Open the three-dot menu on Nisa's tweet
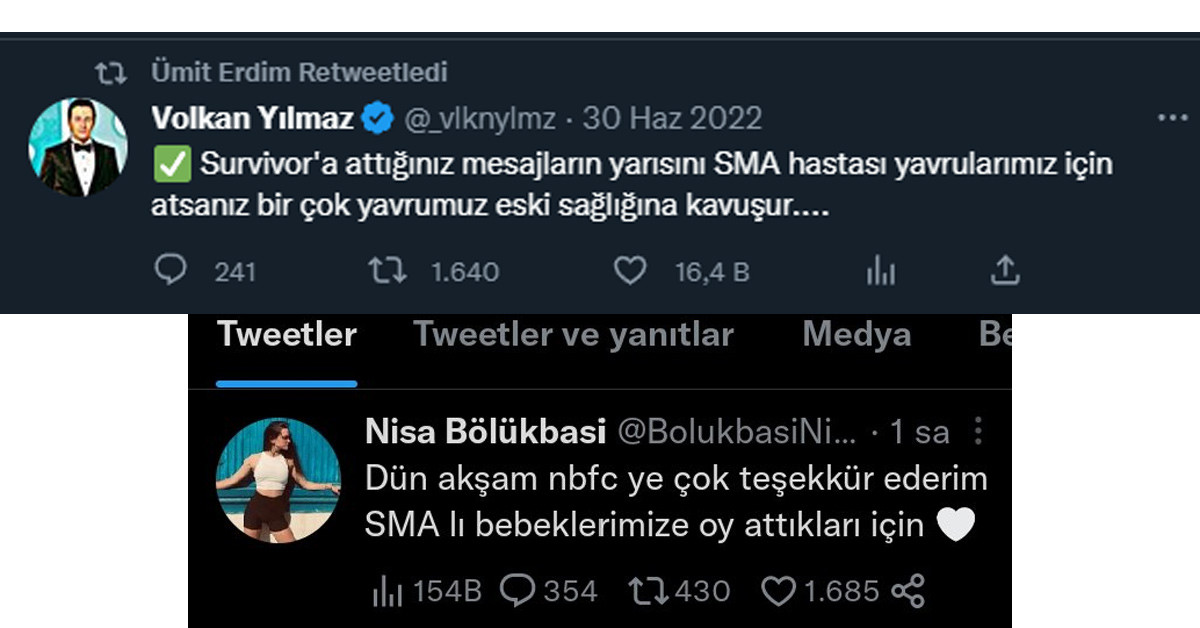The image size is (1200, 628). point(976,430)
